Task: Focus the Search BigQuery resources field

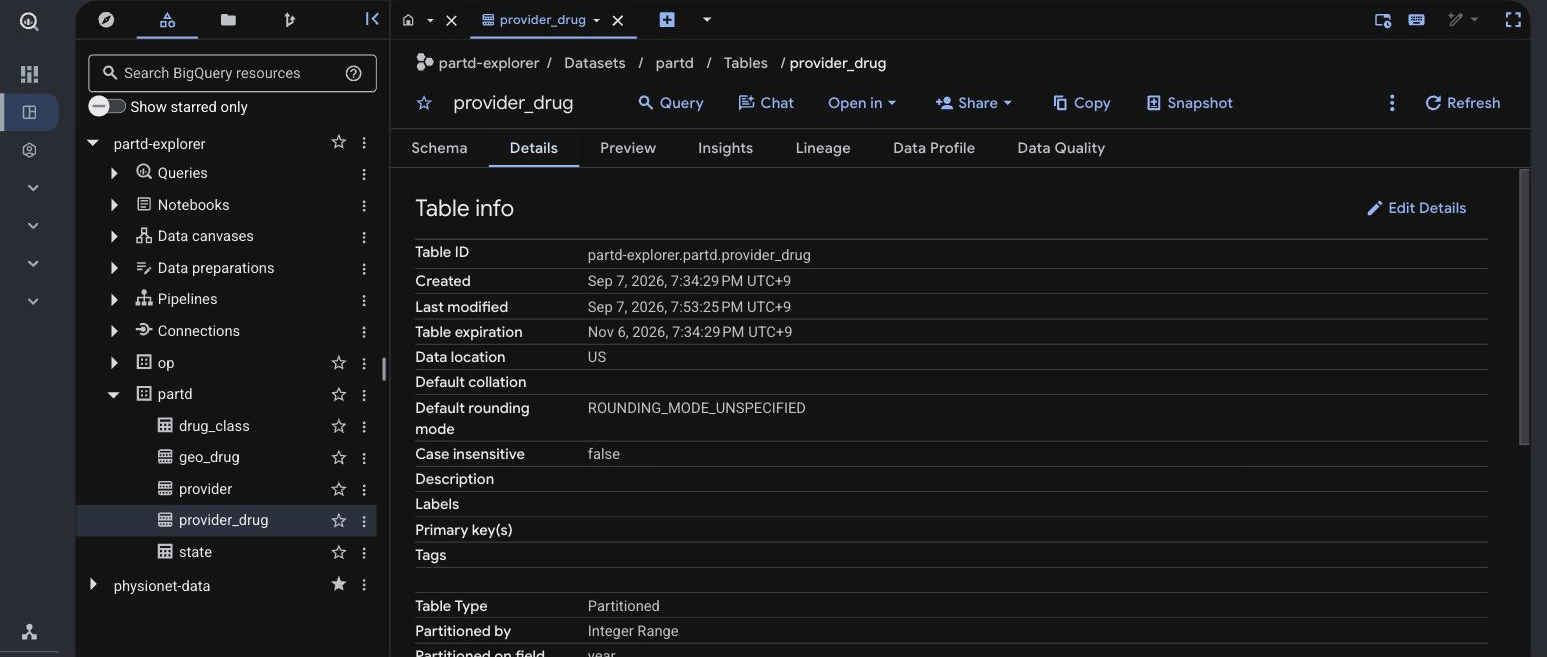Action: [232, 73]
